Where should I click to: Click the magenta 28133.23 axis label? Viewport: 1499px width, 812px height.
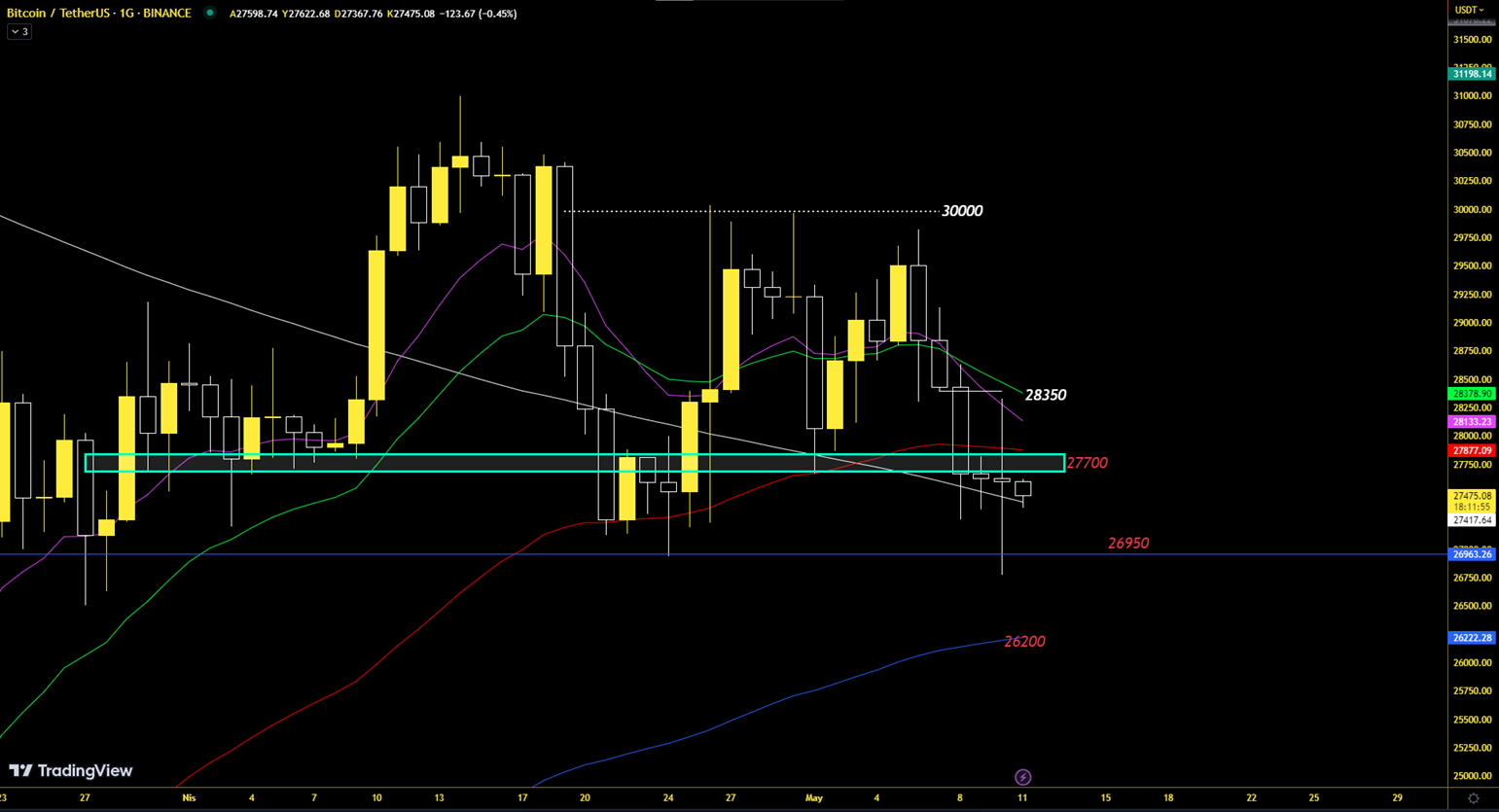[x=1472, y=422]
